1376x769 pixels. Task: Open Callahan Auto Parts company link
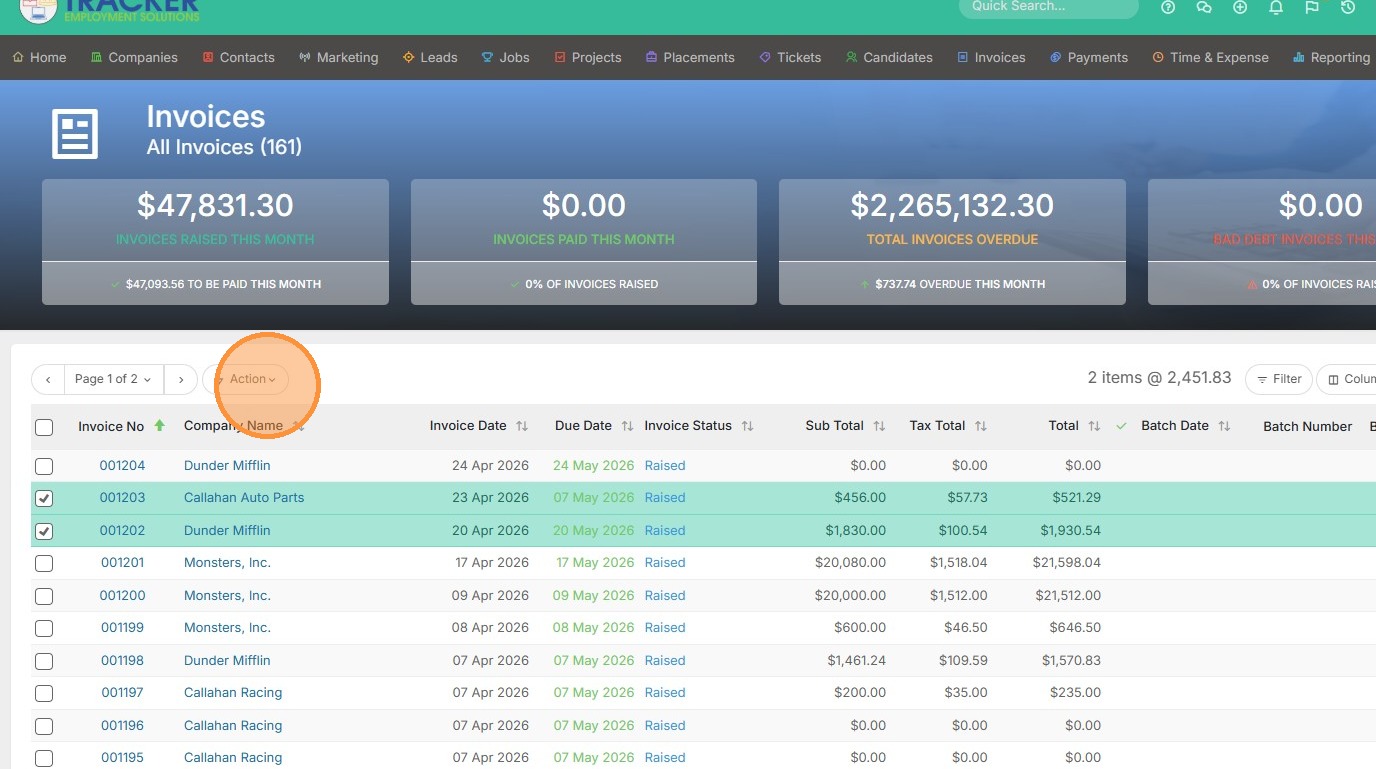(244, 497)
